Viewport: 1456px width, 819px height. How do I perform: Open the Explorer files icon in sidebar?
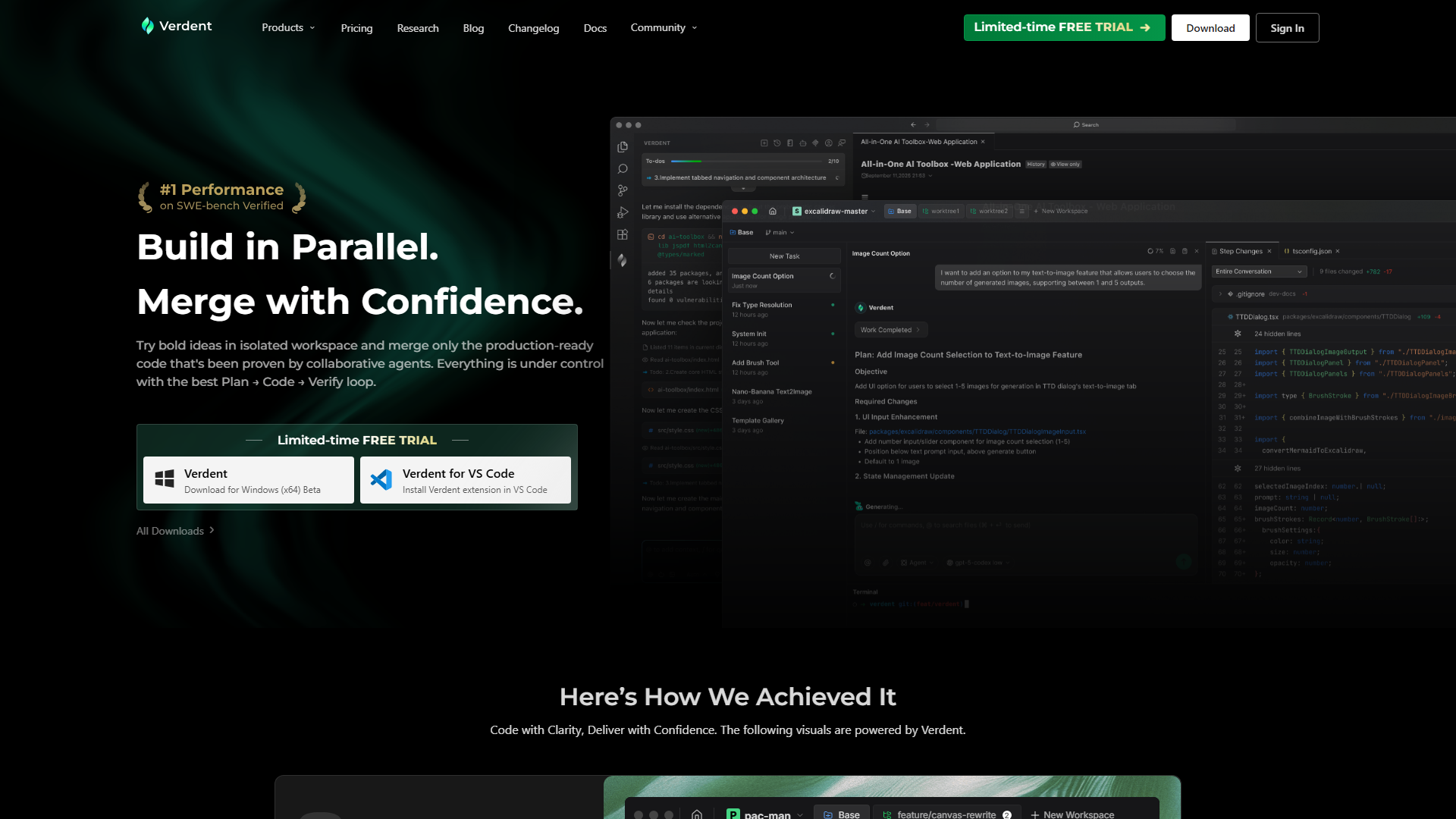[x=623, y=147]
